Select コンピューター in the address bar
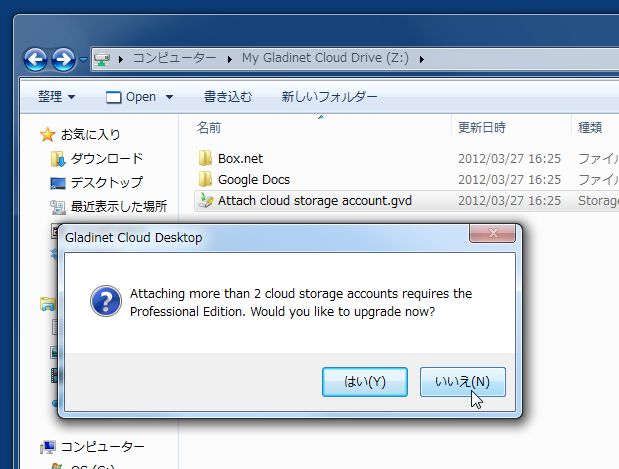Viewport: 619px width, 469px height. [x=174, y=58]
